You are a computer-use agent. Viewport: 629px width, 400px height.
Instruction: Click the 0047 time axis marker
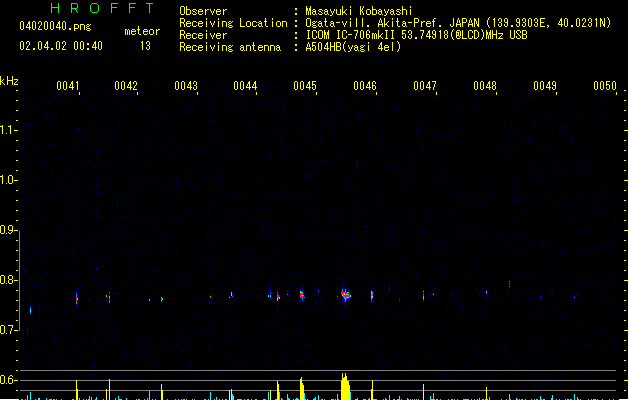(x=425, y=86)
